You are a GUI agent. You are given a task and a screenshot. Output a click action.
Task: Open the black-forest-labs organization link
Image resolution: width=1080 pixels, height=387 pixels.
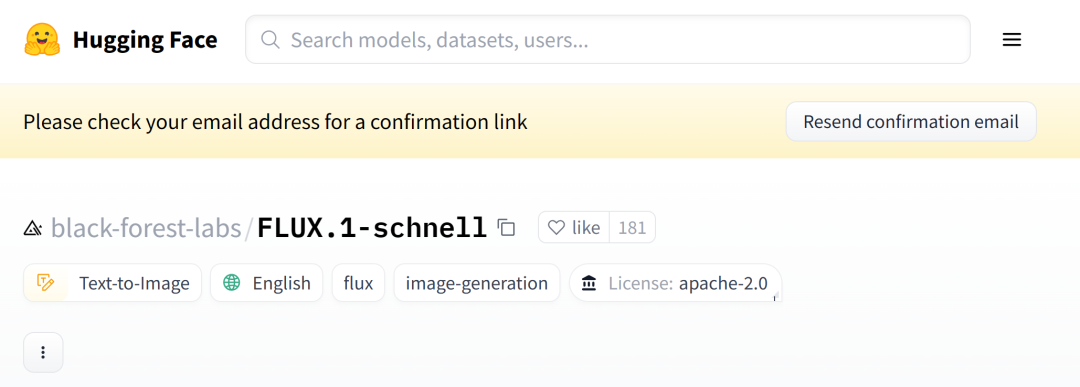145,227
